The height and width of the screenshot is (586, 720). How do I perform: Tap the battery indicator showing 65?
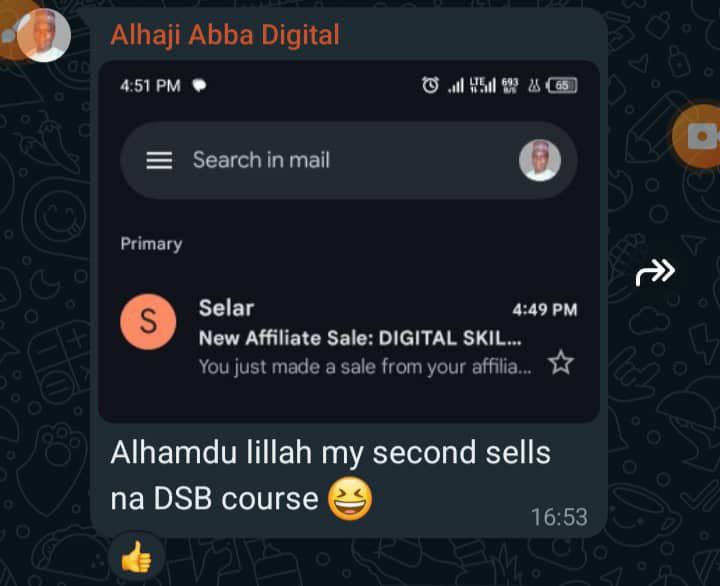click(x=562, y=85)
